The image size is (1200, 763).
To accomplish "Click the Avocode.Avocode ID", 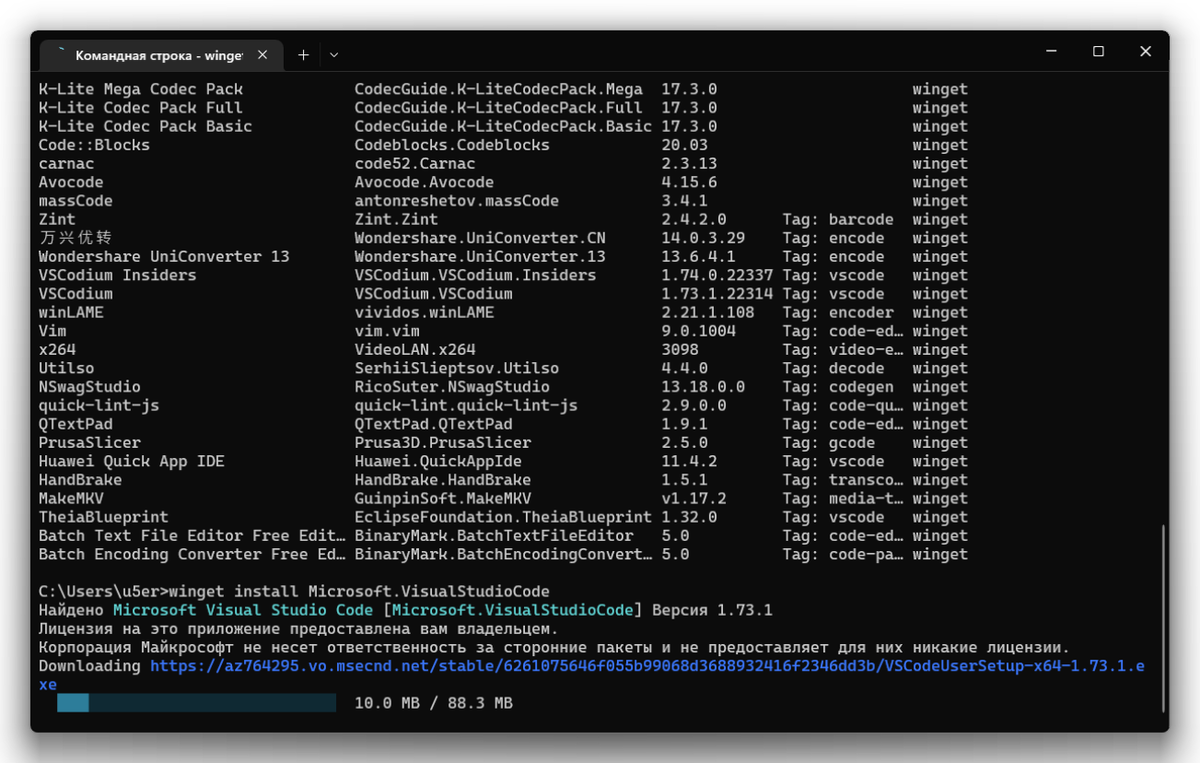I will pyautogui.click(x=424, y=182).
